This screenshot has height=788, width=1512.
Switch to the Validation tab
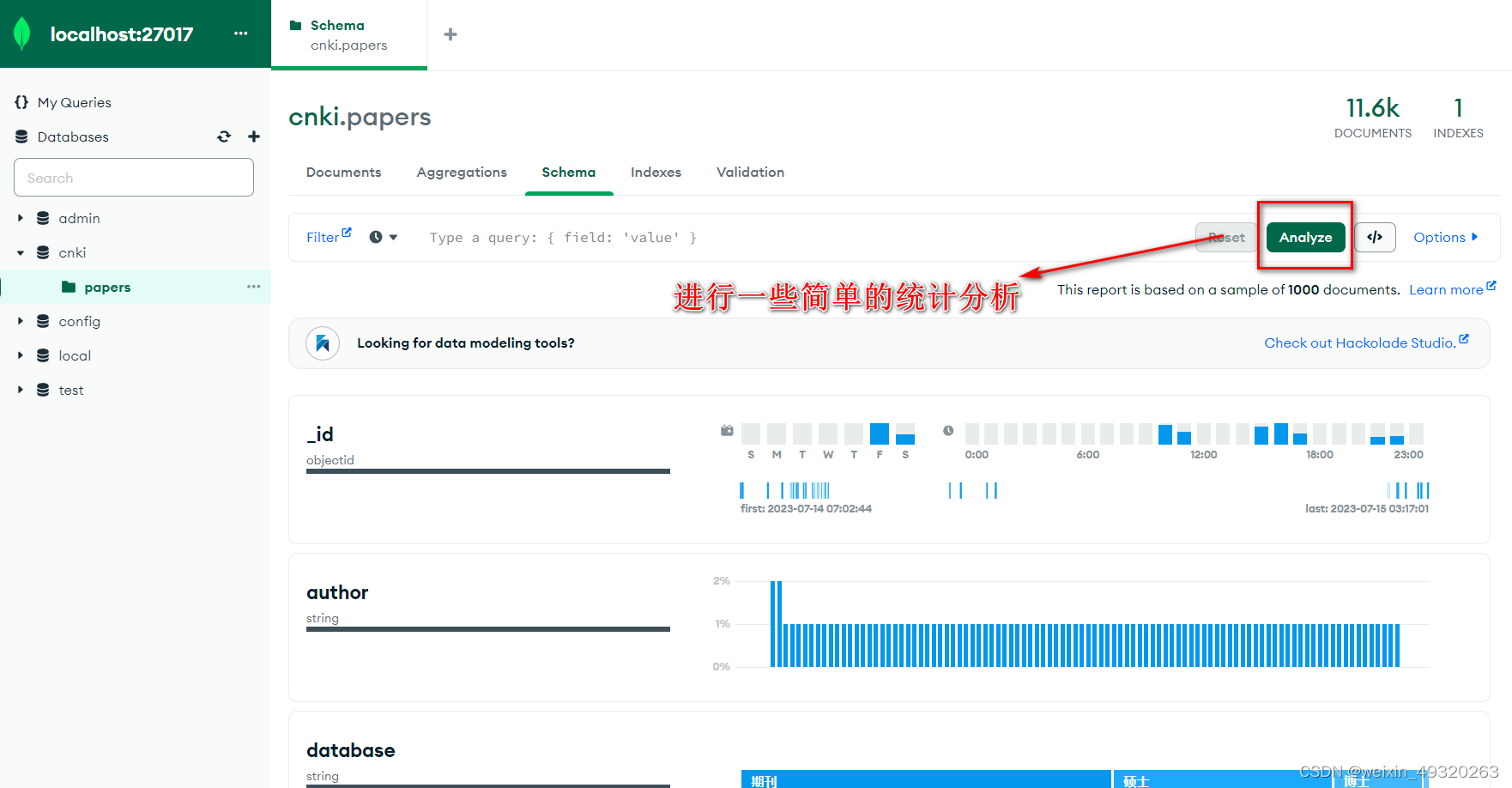click(x=750, y=172)
